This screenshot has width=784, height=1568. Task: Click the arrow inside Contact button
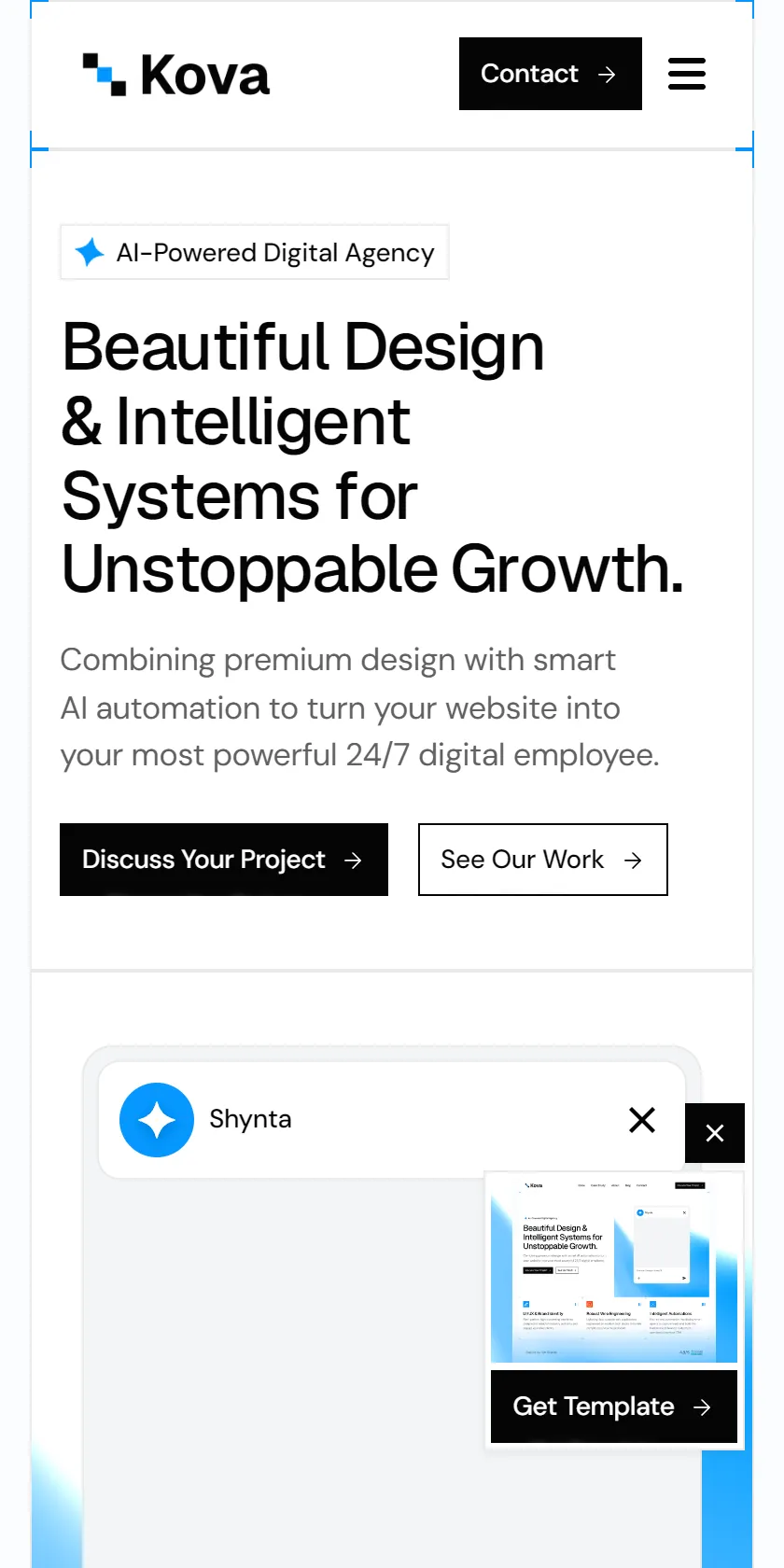click(607, 75)
